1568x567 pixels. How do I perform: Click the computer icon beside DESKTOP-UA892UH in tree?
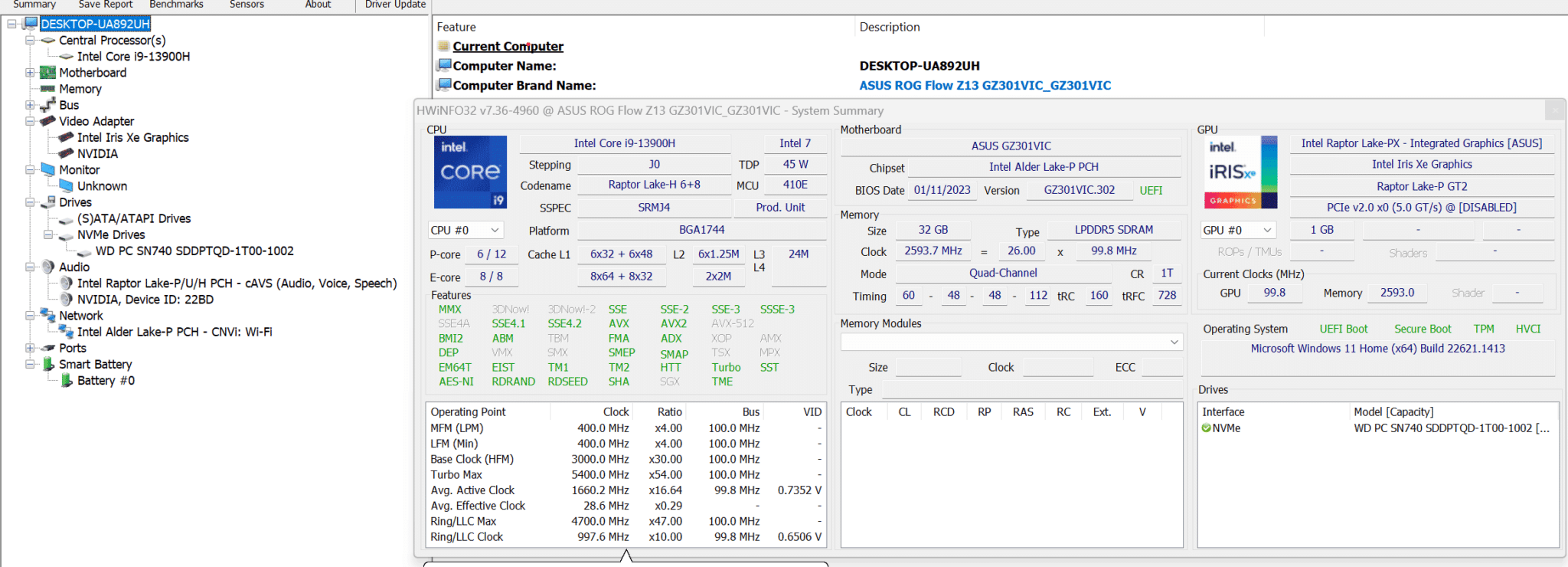(x=31, y=24)
